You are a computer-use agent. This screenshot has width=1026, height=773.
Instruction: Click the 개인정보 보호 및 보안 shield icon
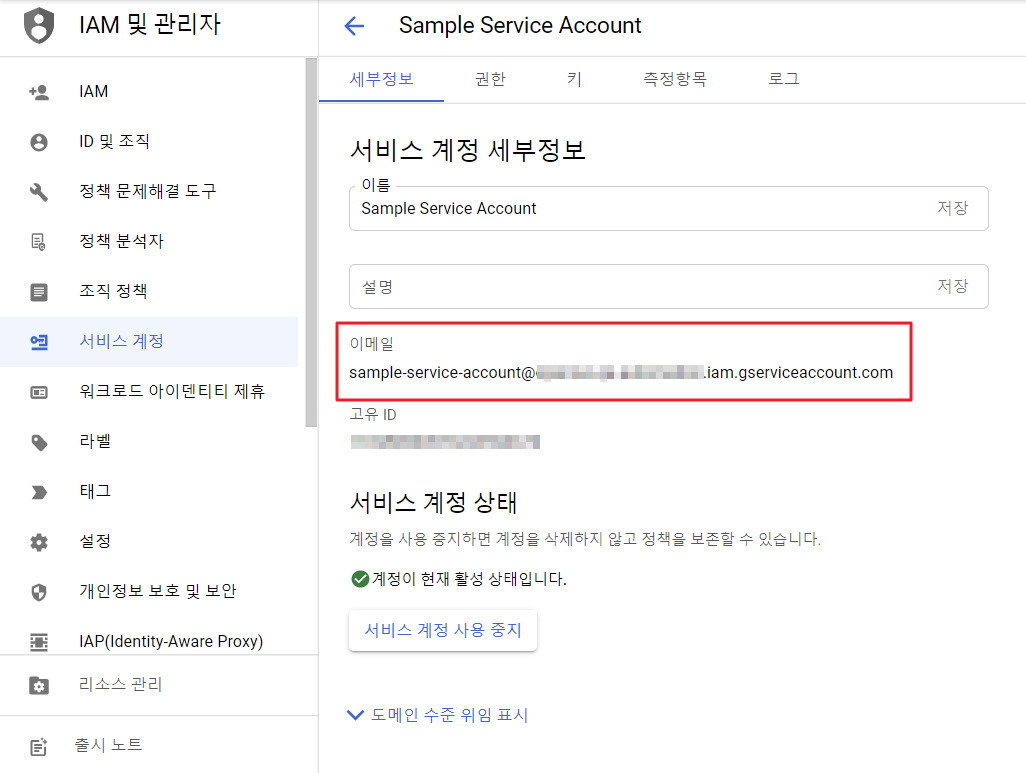click(x=39, y=592)
